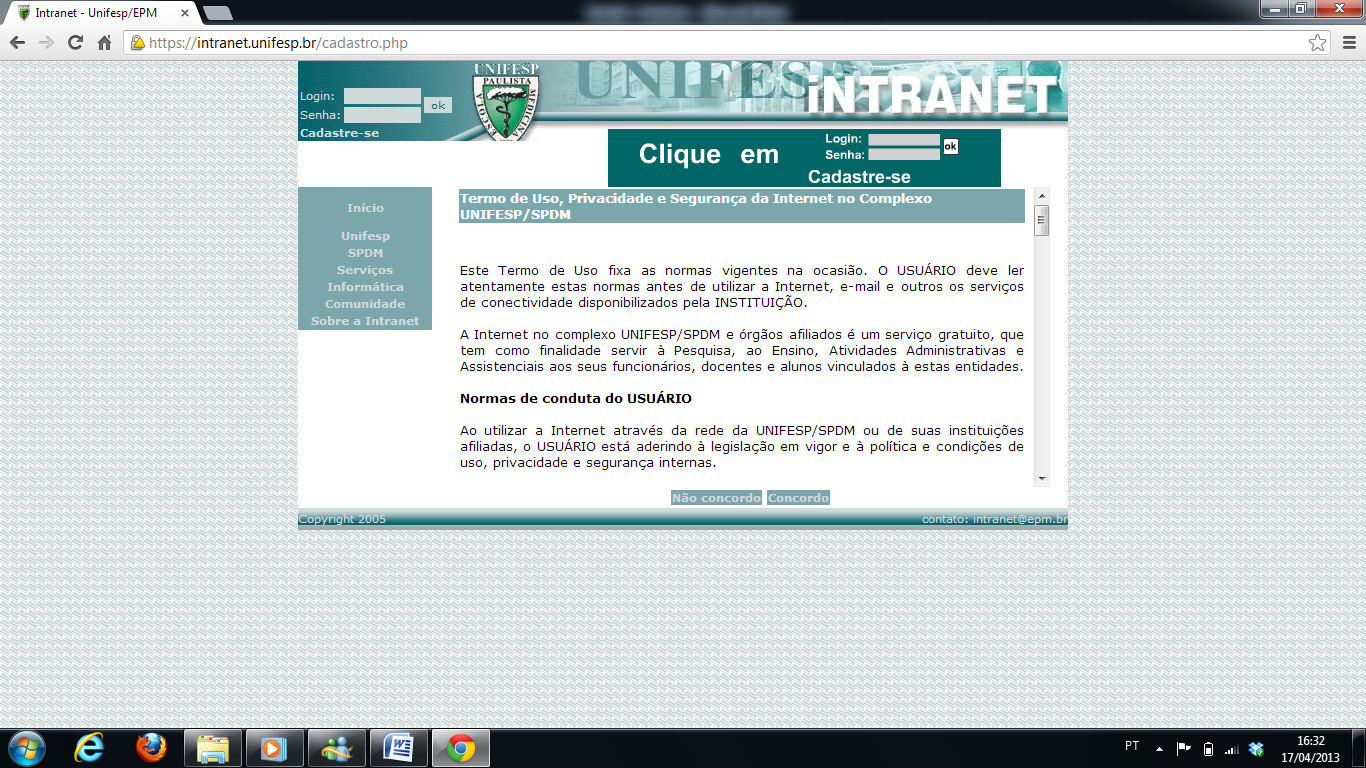Bookmark this page with the star icon
Viewport: 1366px width, 768px height.
[x=1318, y=43]
